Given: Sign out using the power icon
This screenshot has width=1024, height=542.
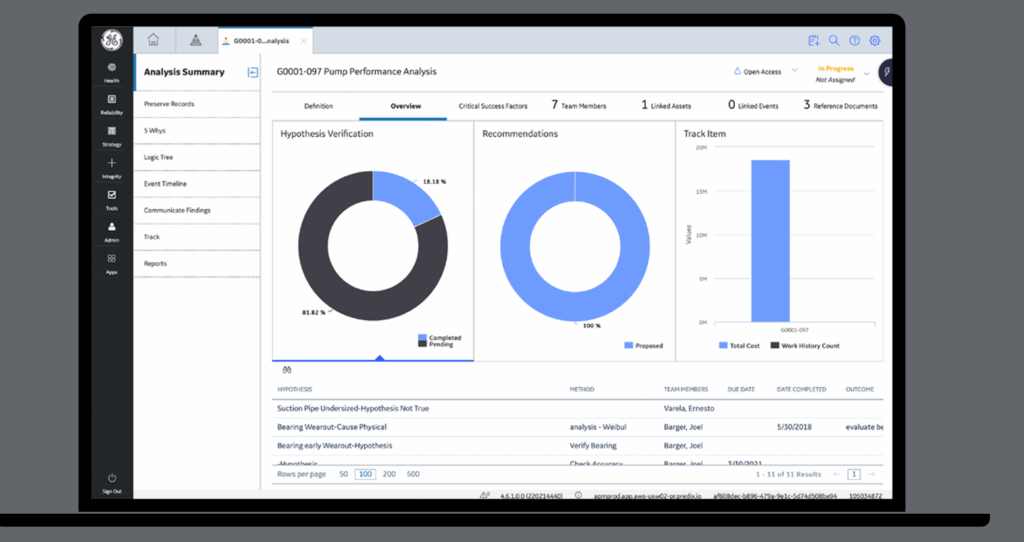Looking at the screenshot, I should (111, 479).
